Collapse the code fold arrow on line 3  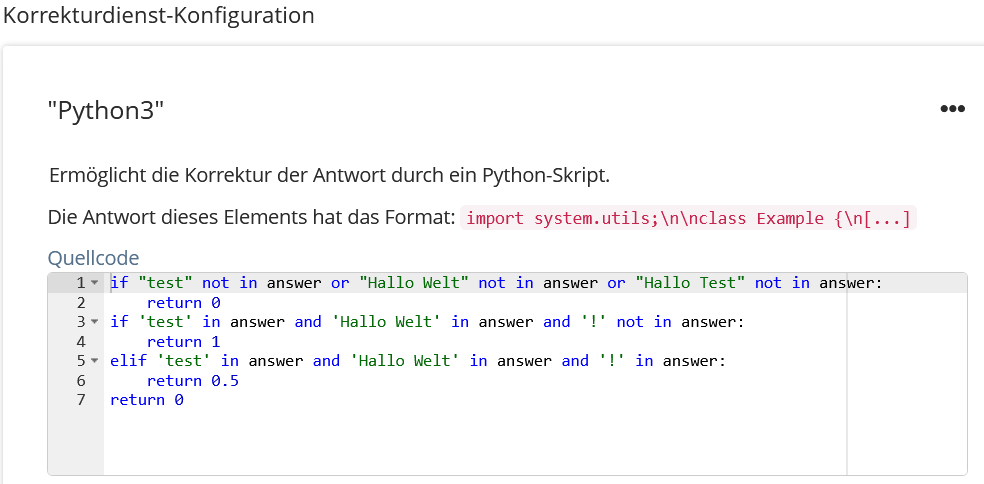coord(95,322)
